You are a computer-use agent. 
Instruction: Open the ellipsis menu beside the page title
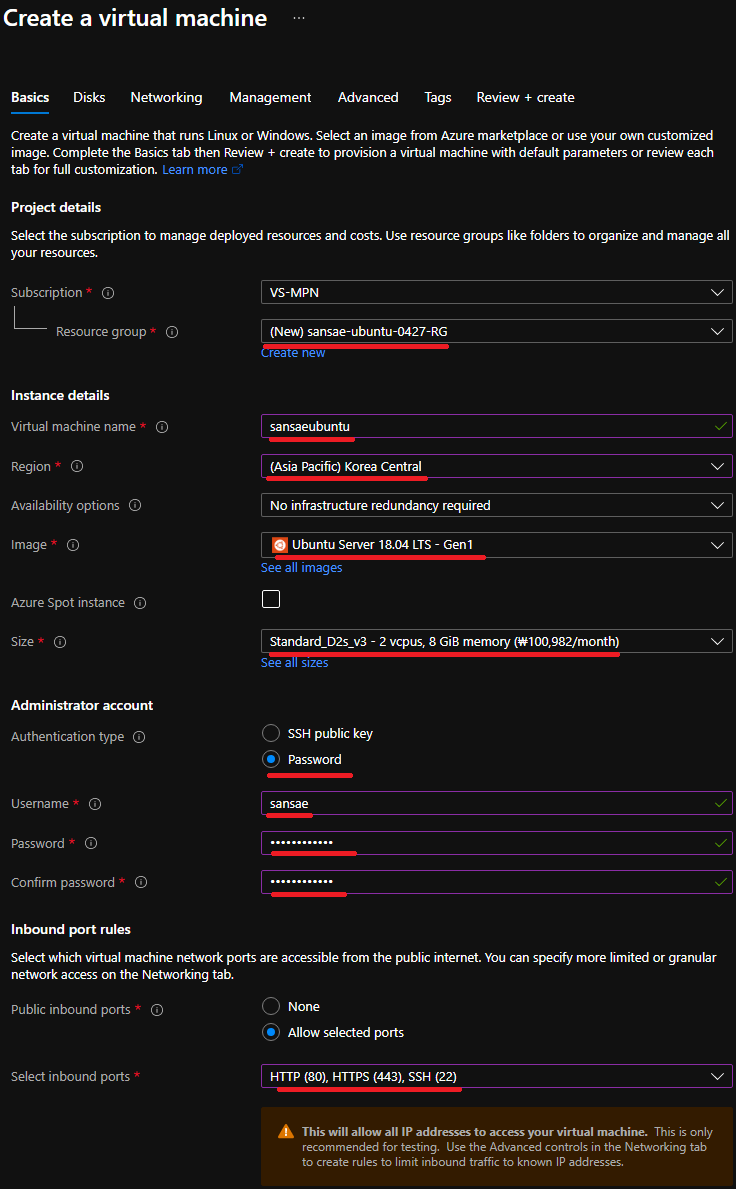[x=299, y=19]
